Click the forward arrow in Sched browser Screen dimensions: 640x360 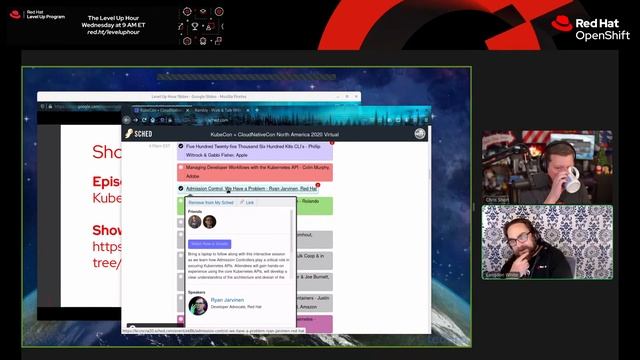[136, 120]
